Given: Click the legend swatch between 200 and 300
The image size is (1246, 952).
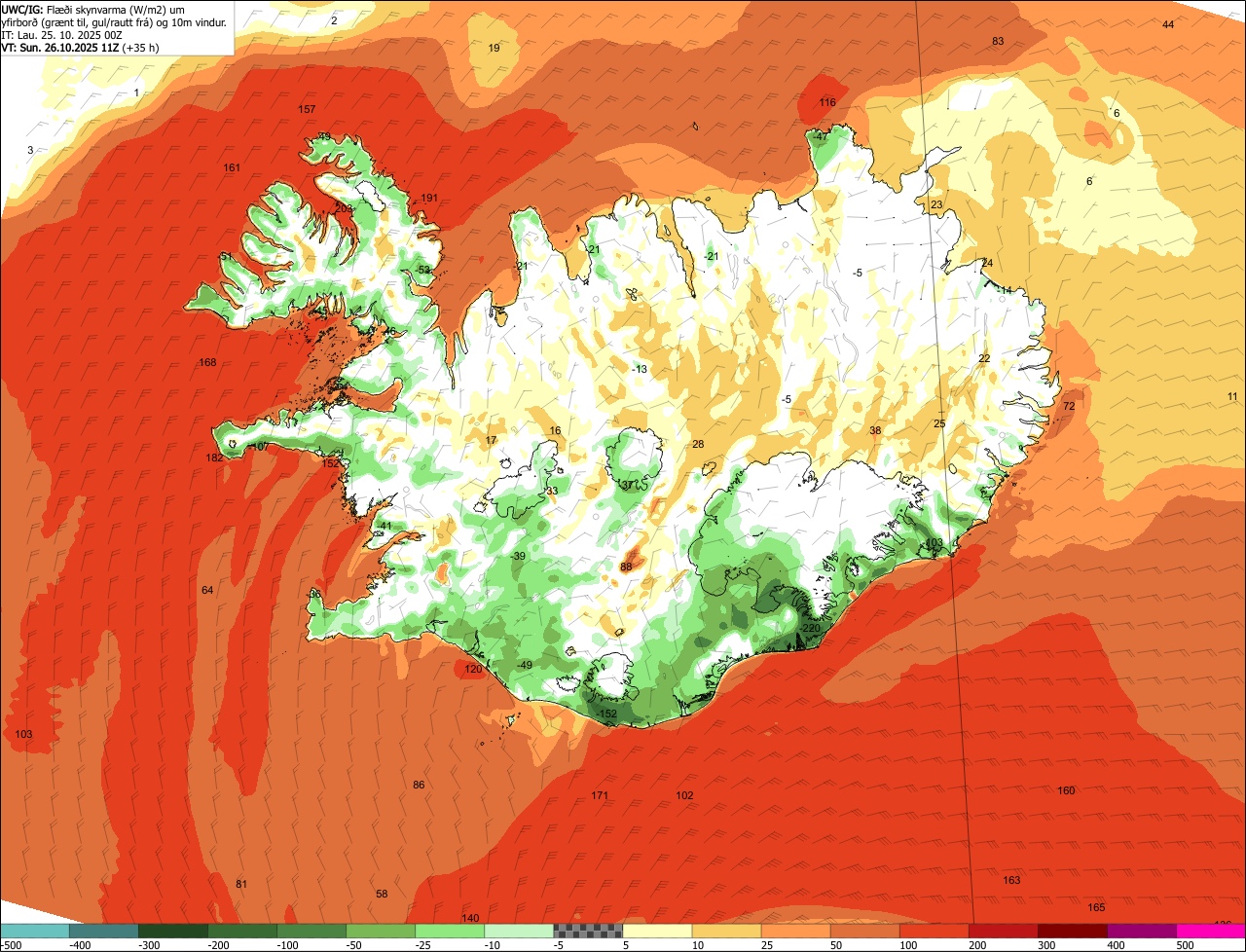Looking at the screenshot, I should point(1003,931).
